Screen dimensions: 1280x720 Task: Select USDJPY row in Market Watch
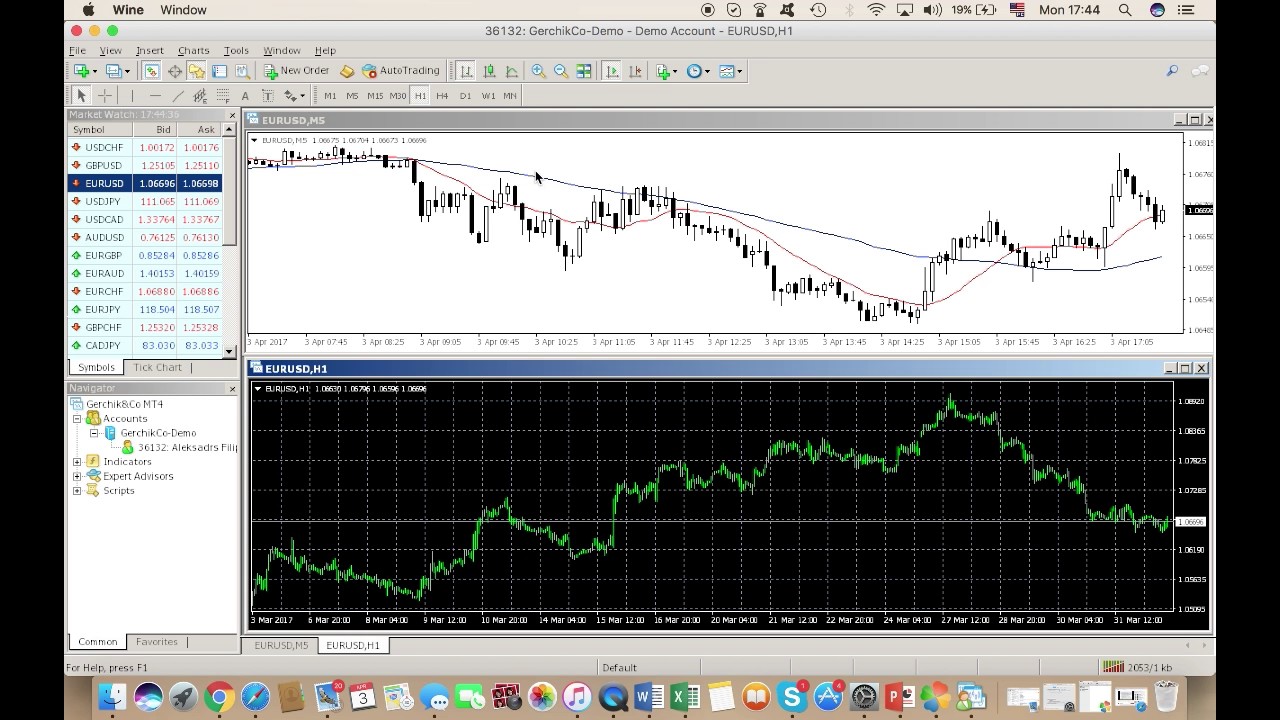(x=145, y=201)
